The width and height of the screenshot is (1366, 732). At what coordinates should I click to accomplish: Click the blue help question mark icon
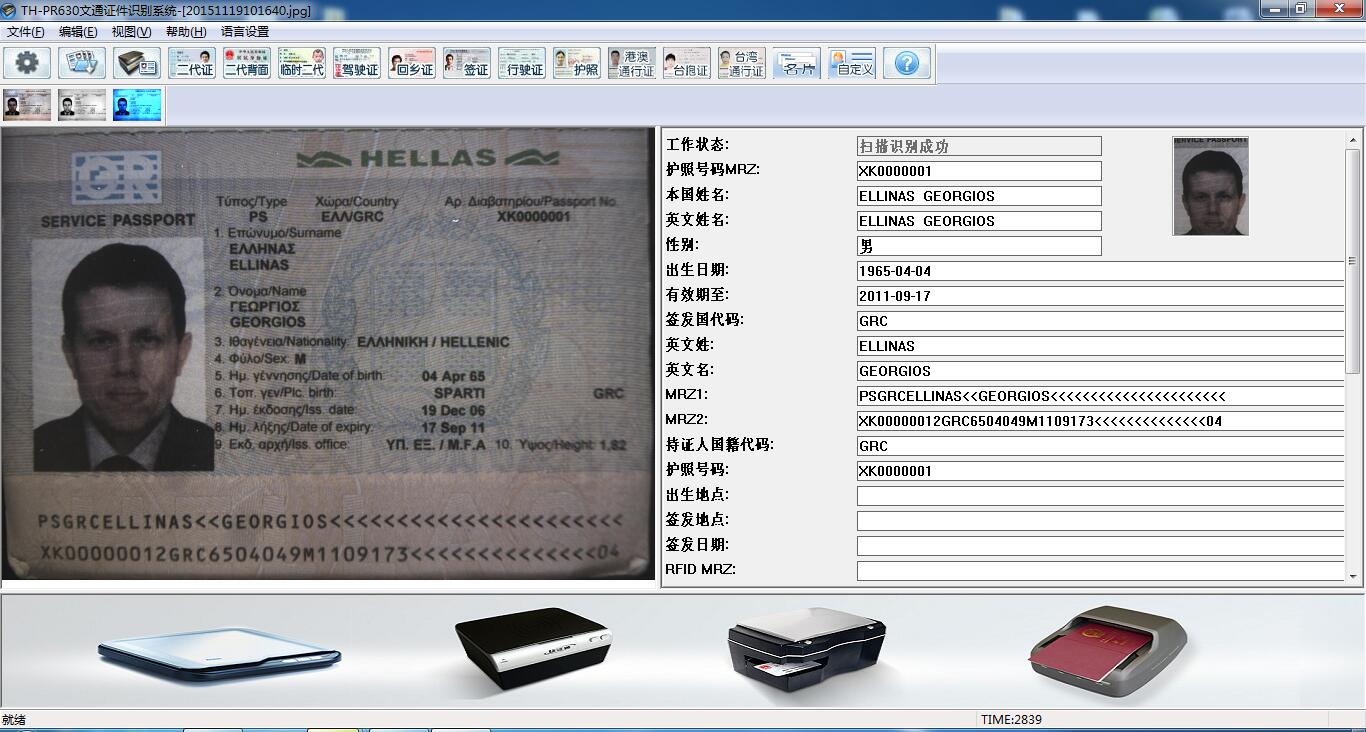pyautogui.click(x=906, y=63)
